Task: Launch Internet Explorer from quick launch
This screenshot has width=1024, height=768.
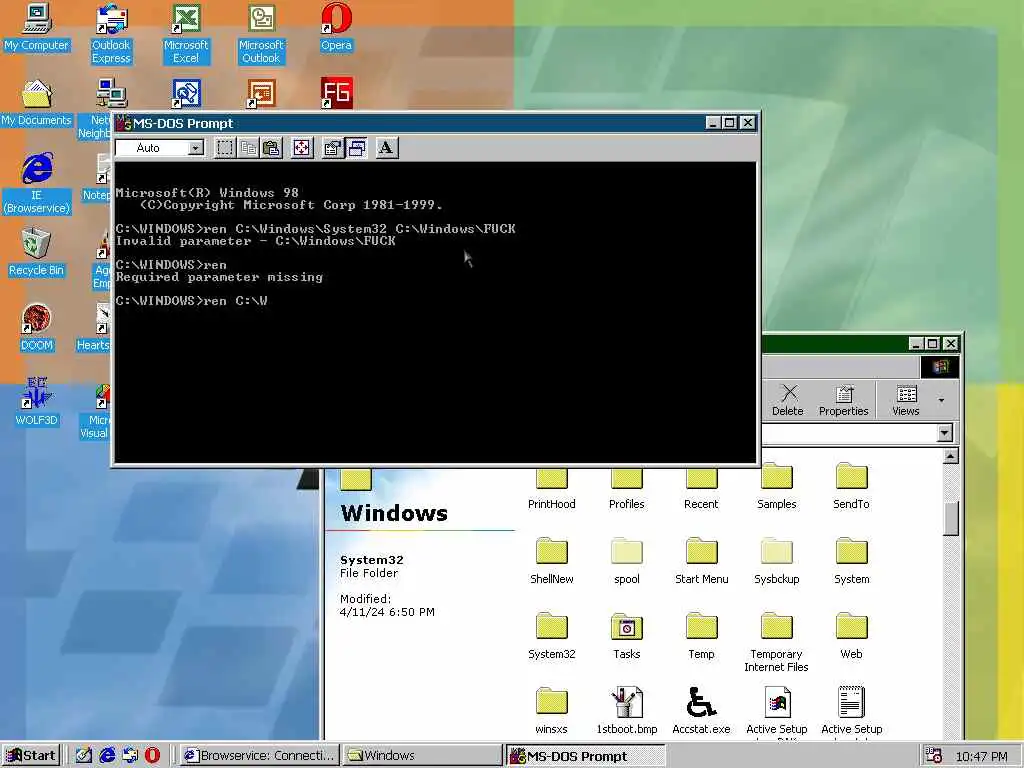Action: pyautogui.click(x=106, y=756)
